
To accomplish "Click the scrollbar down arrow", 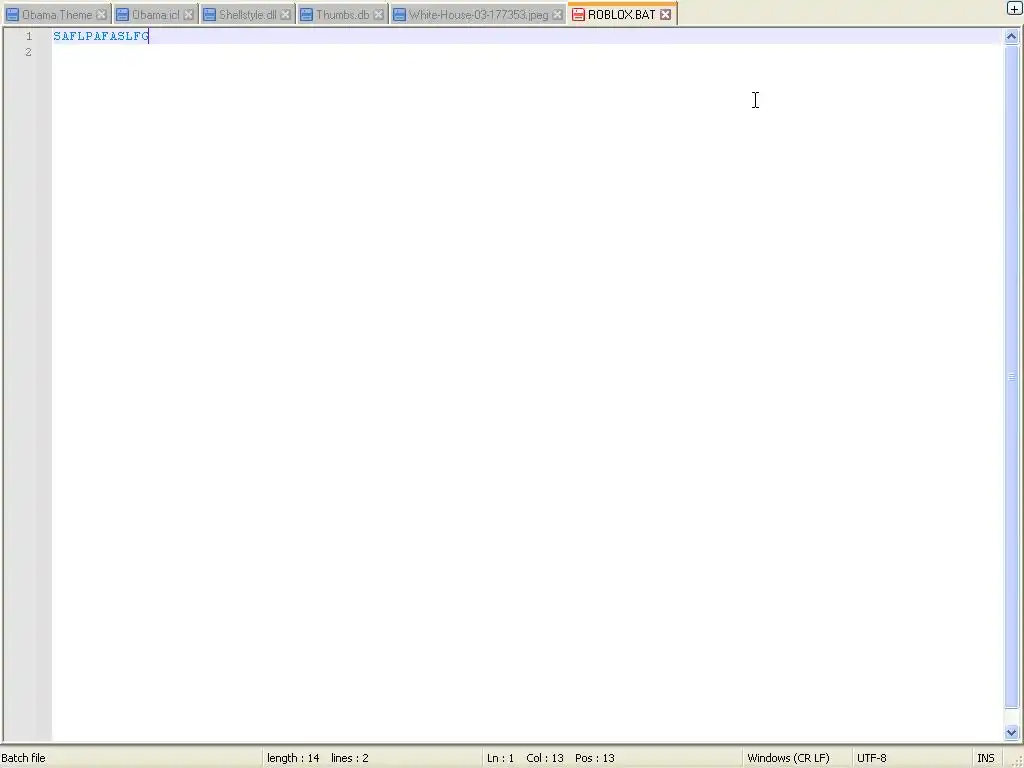I will coord(1012,733).
